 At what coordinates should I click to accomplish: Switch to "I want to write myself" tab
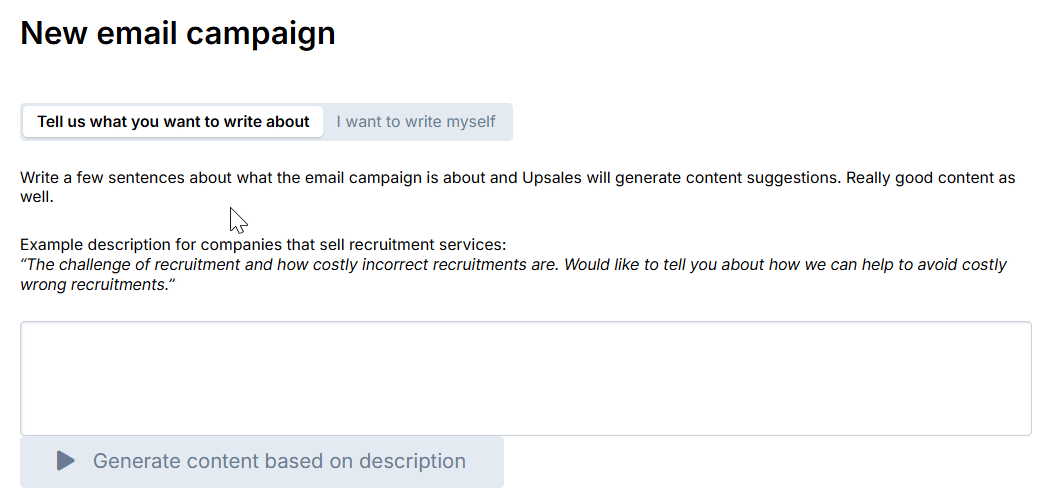(416, 122)
